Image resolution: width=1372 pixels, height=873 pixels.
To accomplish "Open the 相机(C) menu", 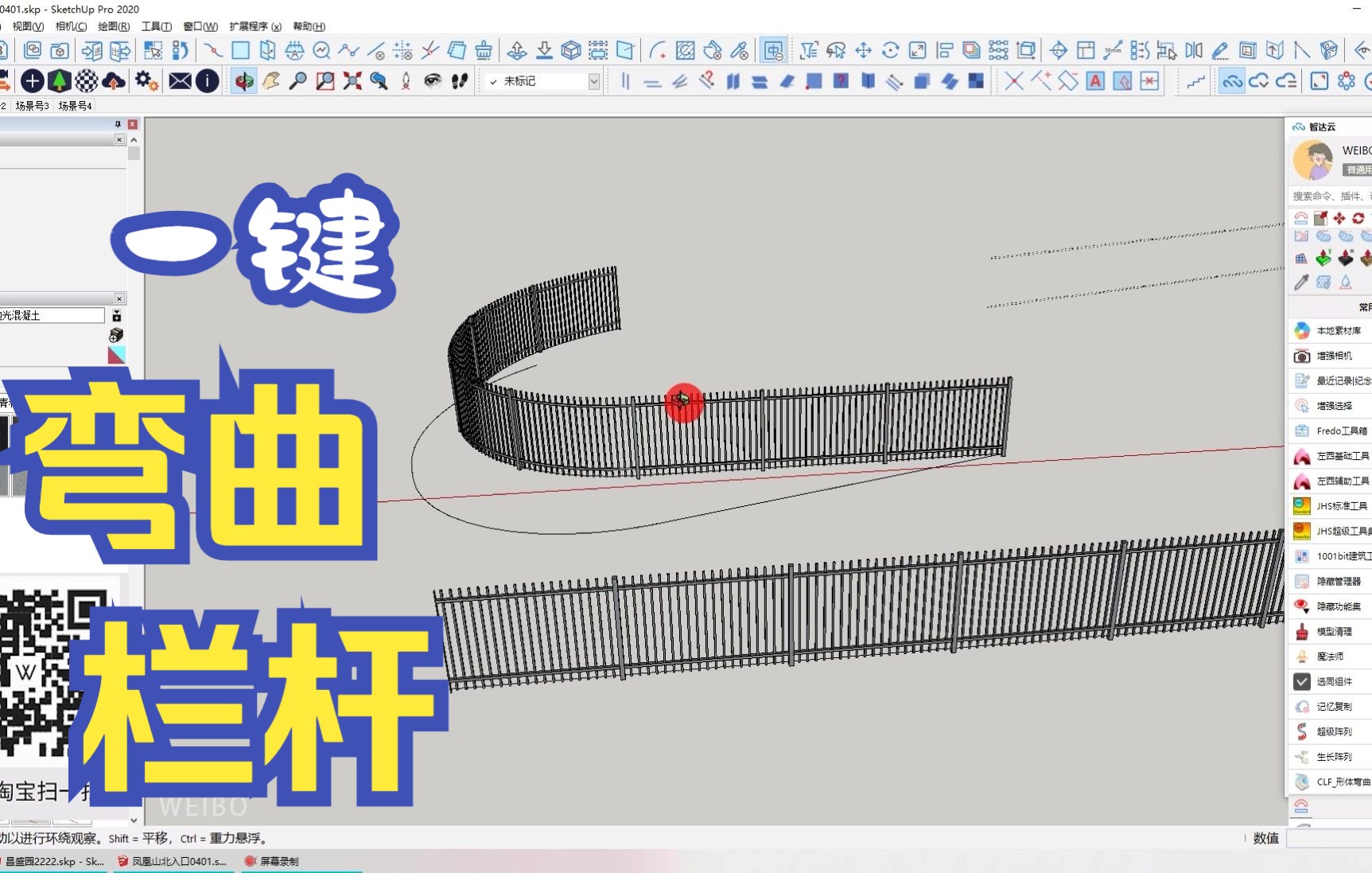I will point(71,26).
